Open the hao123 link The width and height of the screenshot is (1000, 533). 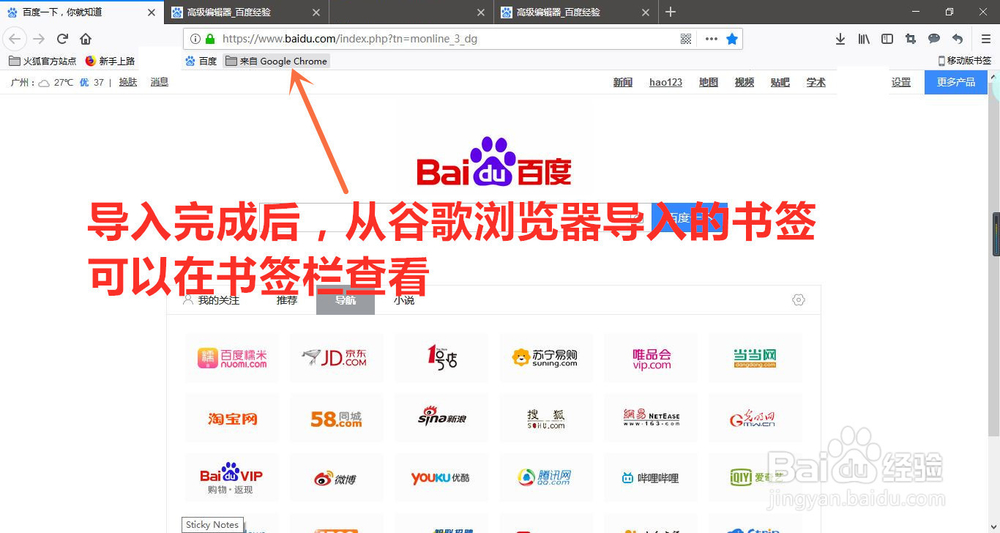click(666, 82)
